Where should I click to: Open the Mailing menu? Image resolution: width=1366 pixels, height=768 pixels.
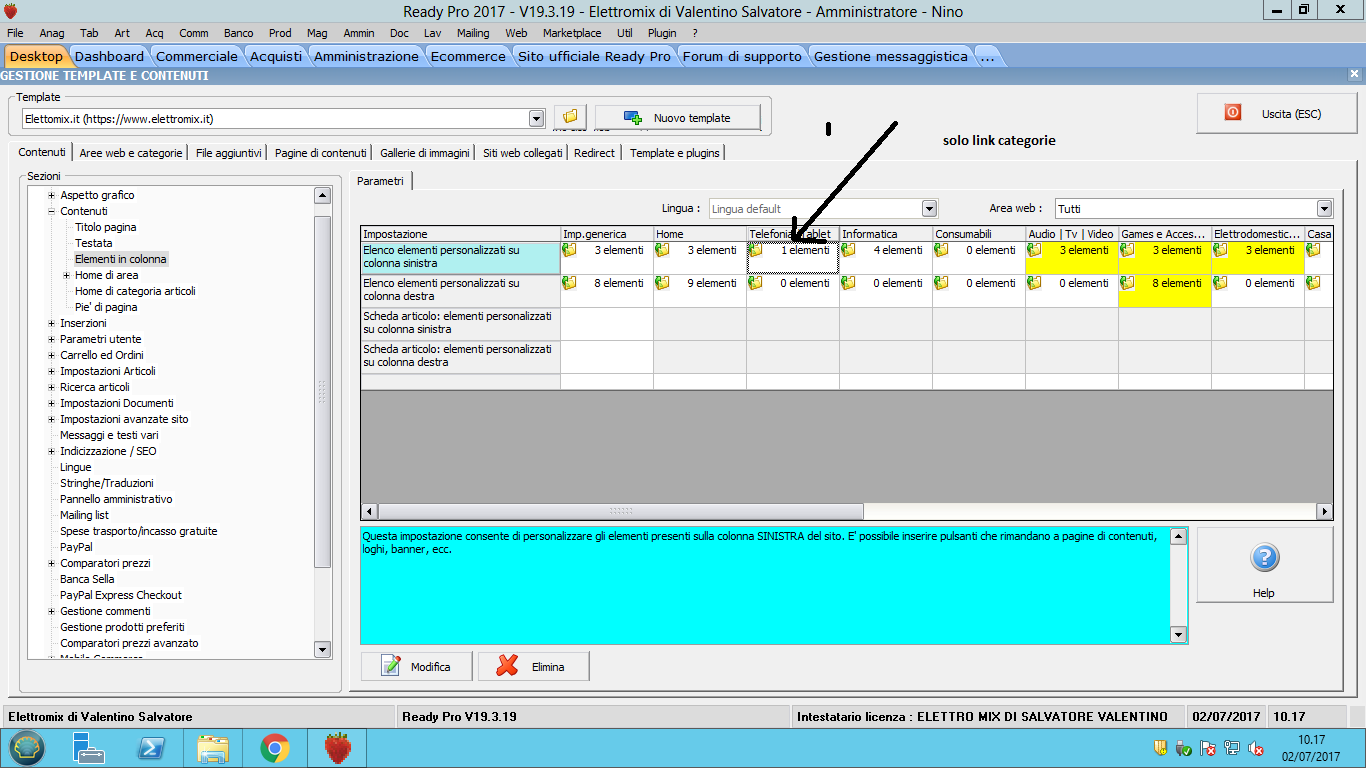pos(473,33)
